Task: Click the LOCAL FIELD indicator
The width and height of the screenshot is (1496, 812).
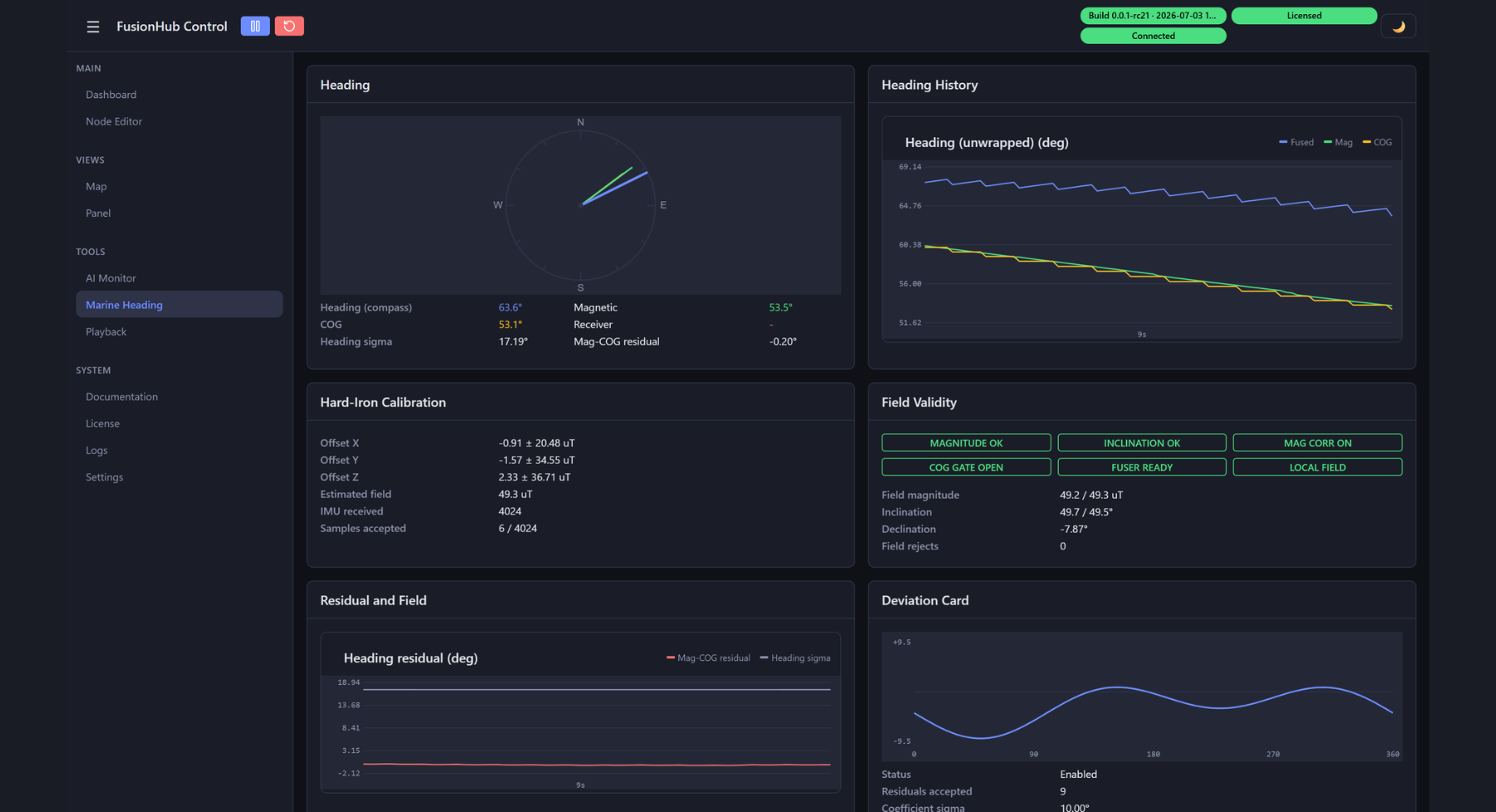Action: click(x=1317, y=467)
